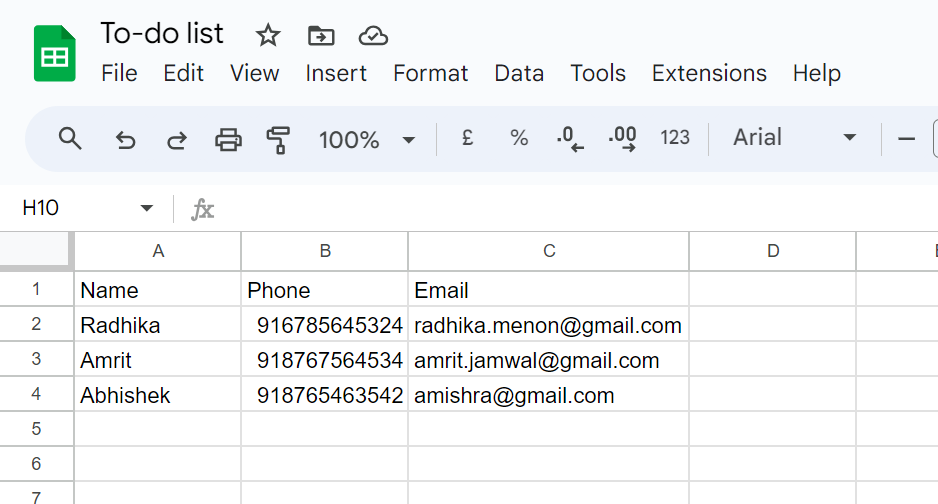Click the decrease decimal places icon
The width and height of the screenshot is (938, 504).
click(x=570, y=139)
